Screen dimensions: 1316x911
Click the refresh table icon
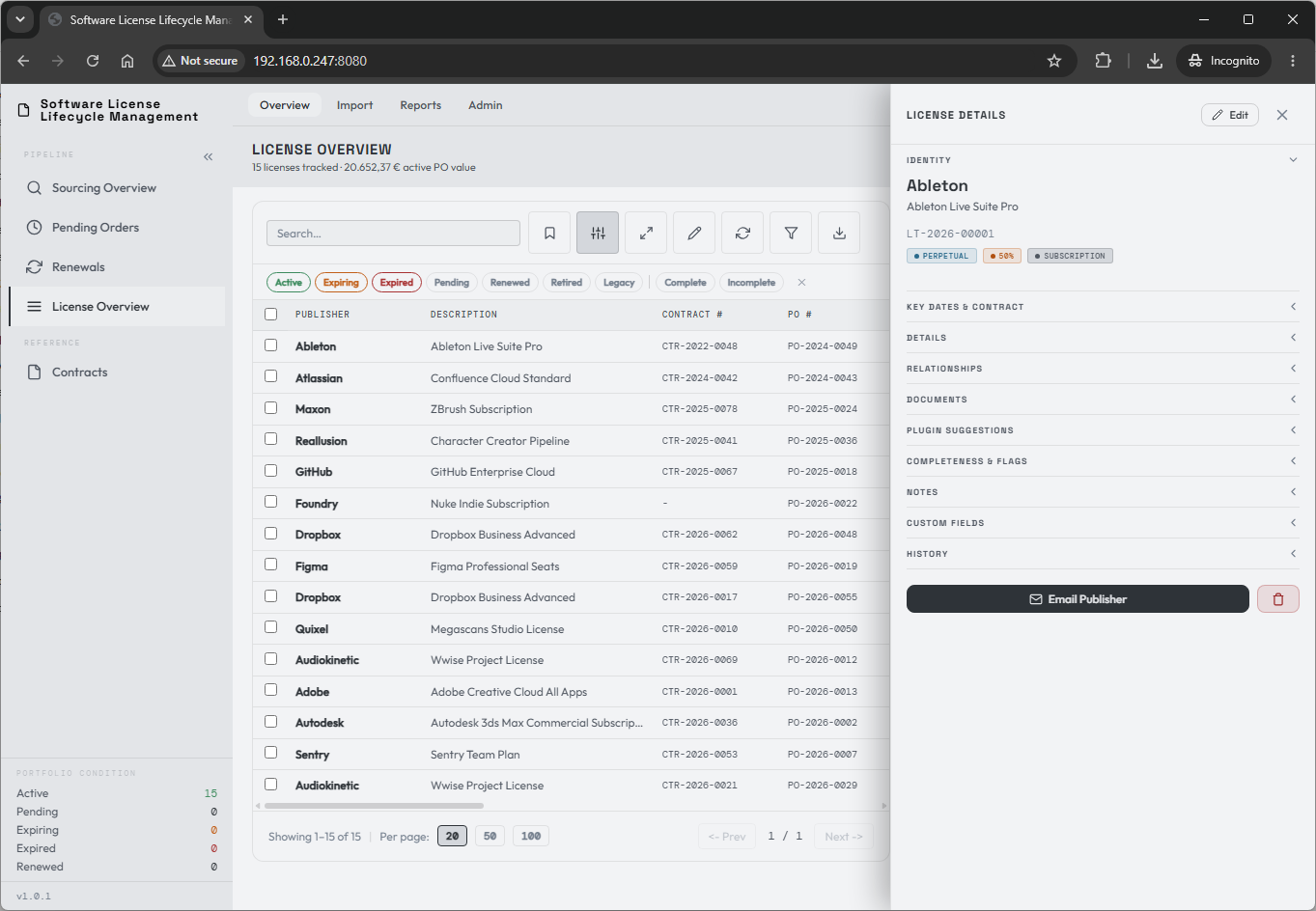coord(742,233)
